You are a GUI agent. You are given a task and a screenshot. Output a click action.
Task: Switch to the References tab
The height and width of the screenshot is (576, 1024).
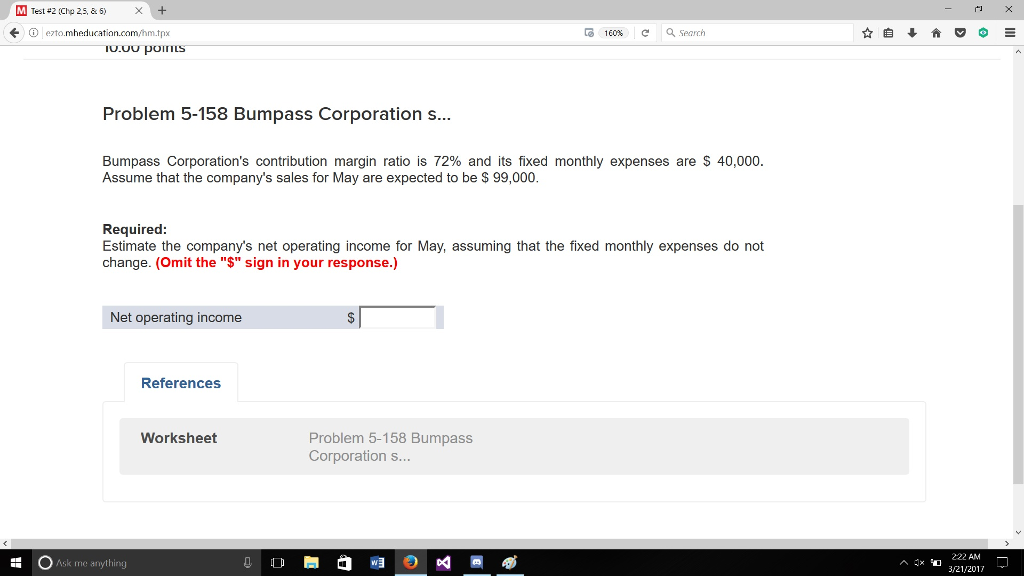[180, 383]
